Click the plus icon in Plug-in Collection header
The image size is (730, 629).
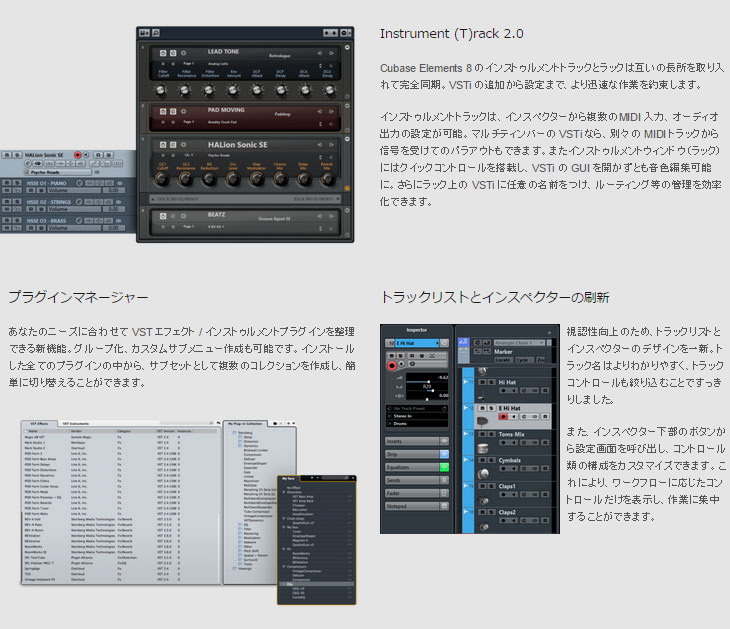pyautogui.click(x=287, y=423)
